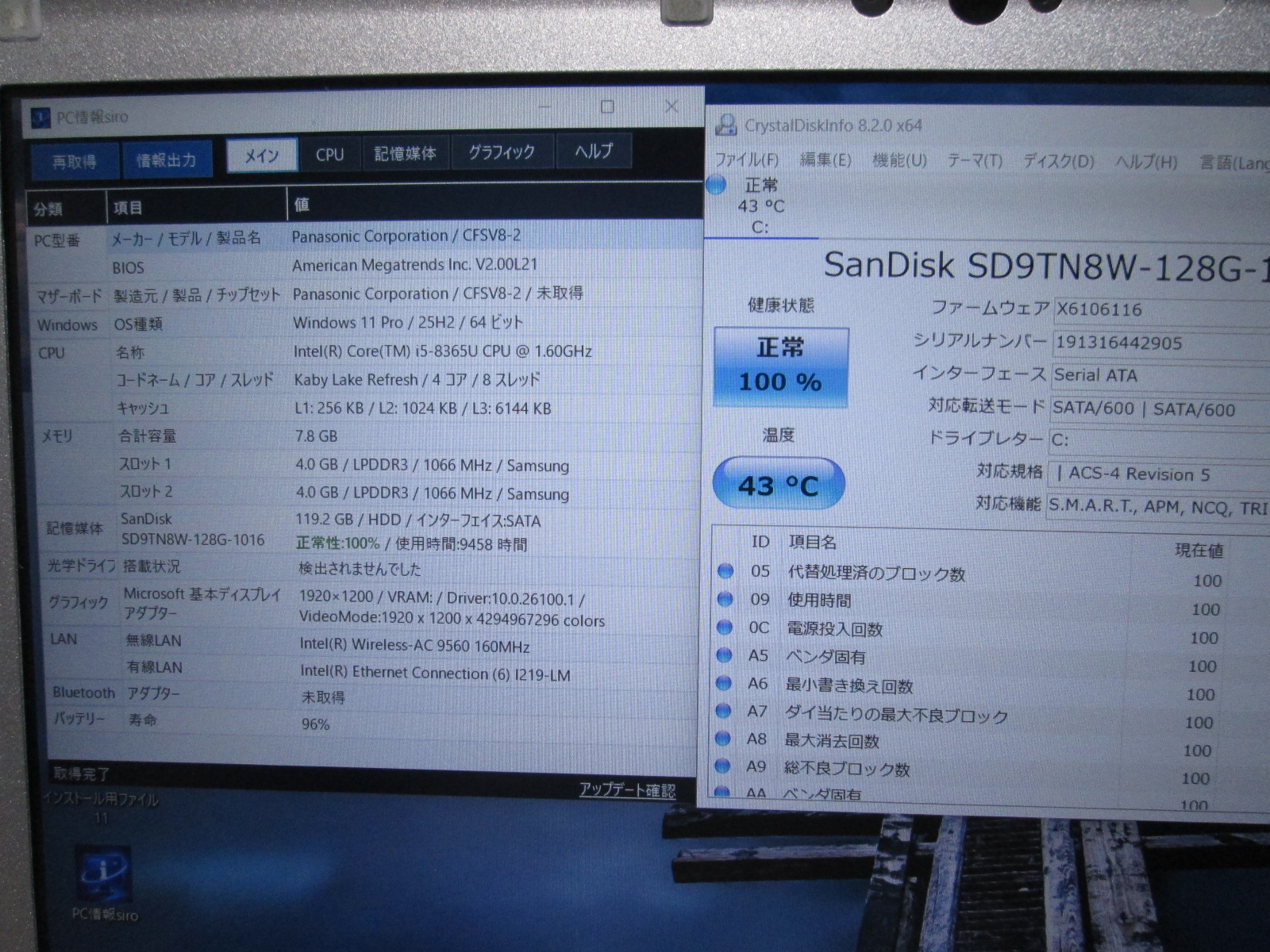Select the Panasonic Corporation / CFSV8-2 model value
1270x952 pixels.
point(406,236)
